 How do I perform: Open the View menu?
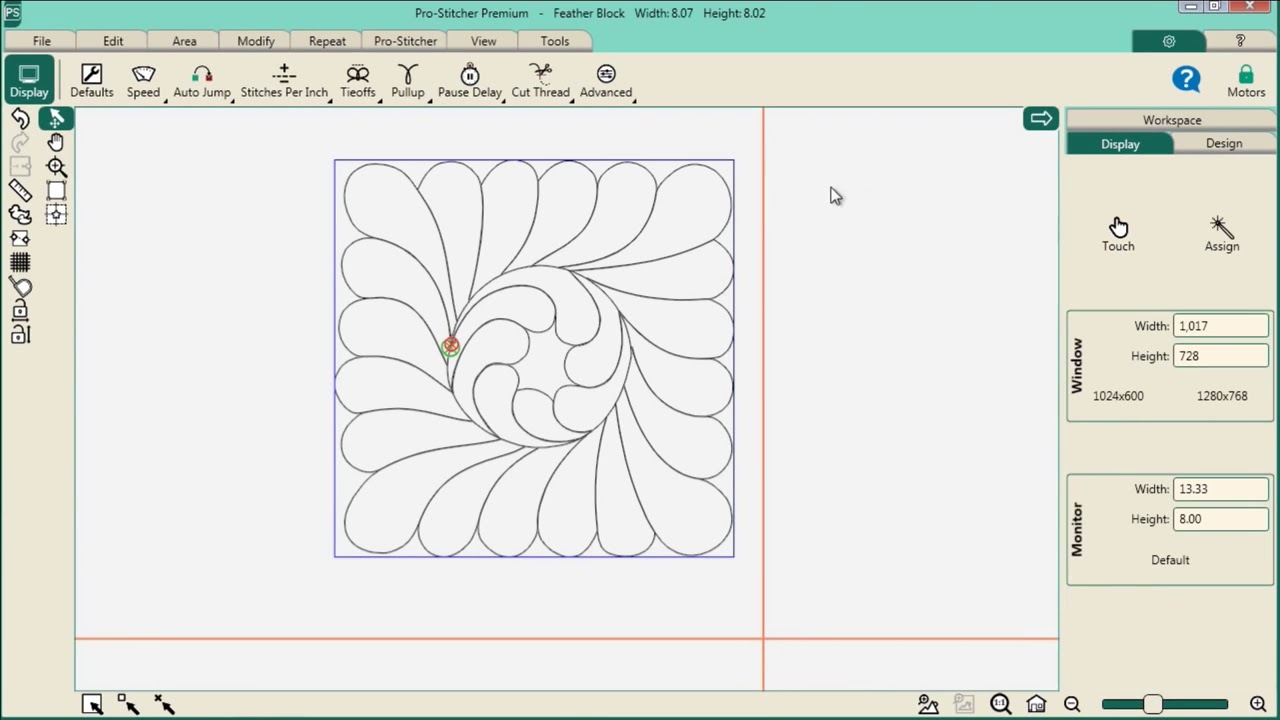click(483, 41)
